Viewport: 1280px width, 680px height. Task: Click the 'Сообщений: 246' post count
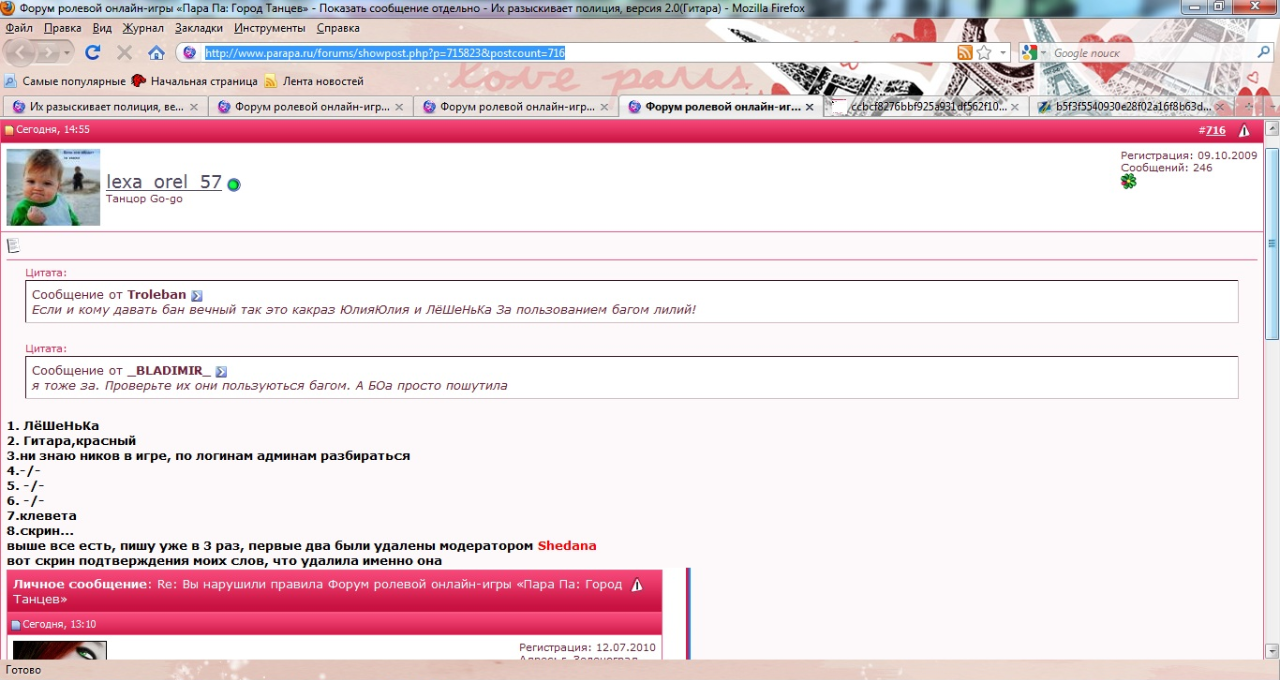1166,168
